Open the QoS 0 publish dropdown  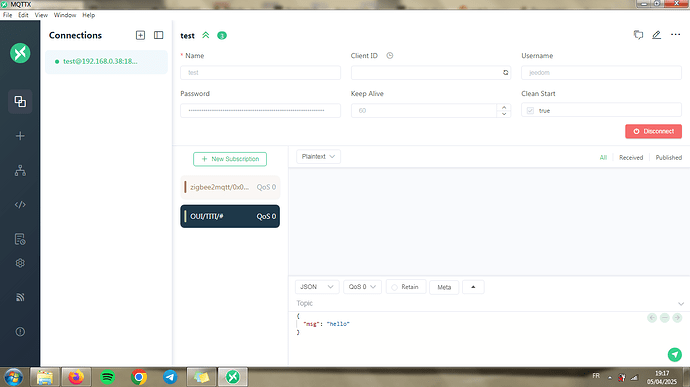point(362,287)
